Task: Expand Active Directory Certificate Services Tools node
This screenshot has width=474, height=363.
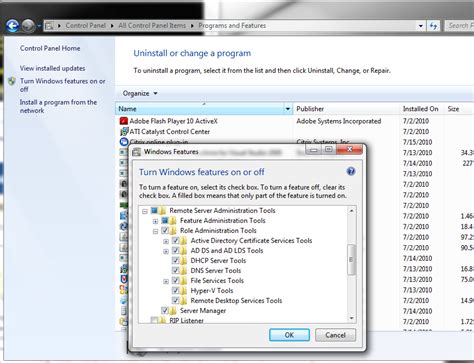Action: tap(166, 241)
